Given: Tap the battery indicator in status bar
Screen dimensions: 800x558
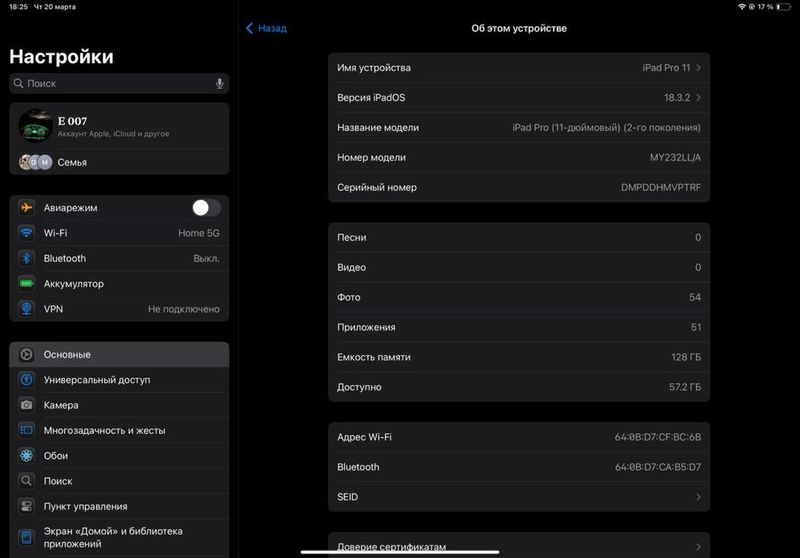Looking at the screenshot, I should 783,7.
